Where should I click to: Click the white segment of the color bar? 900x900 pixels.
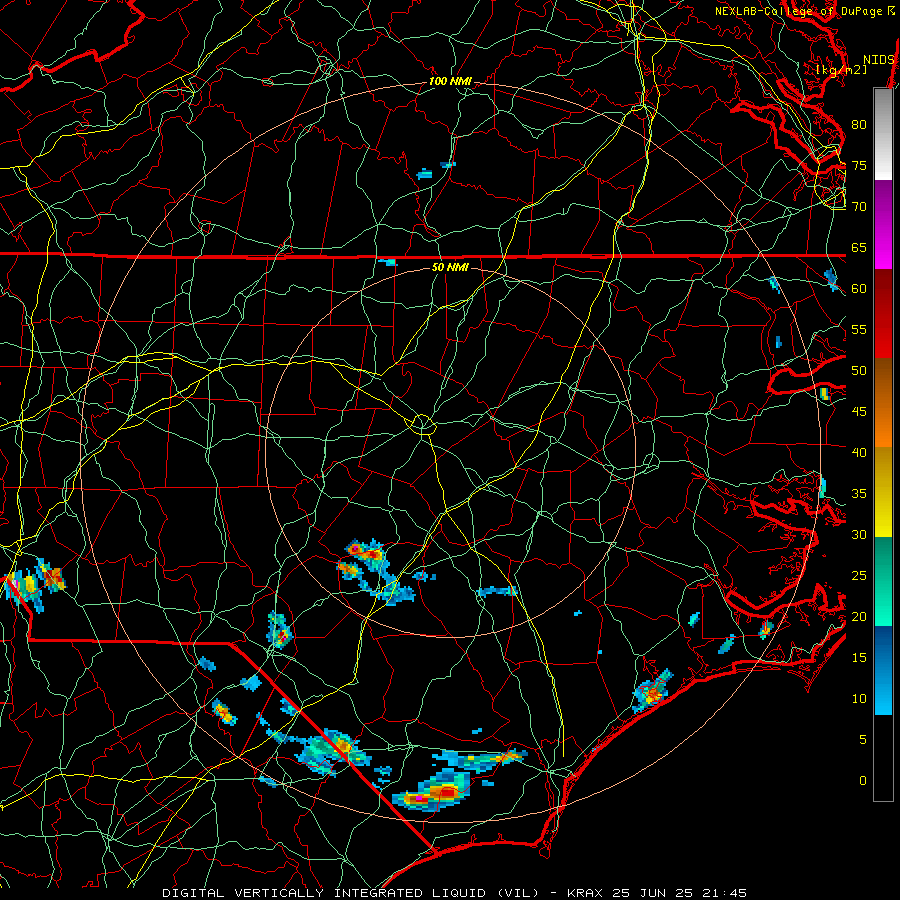click(x=883, y=135)
